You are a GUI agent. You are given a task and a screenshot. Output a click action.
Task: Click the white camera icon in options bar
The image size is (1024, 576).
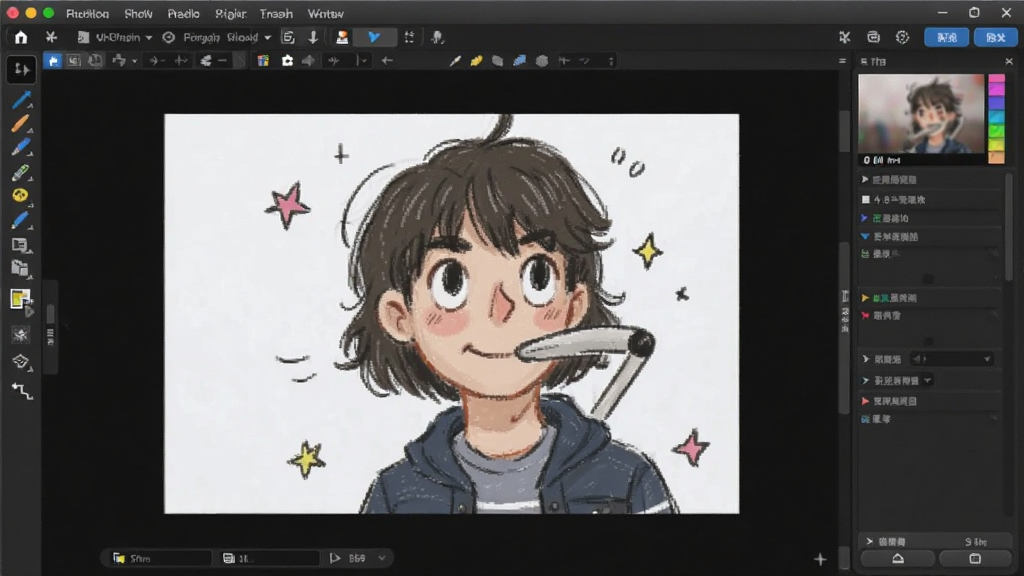coord(287,61)
